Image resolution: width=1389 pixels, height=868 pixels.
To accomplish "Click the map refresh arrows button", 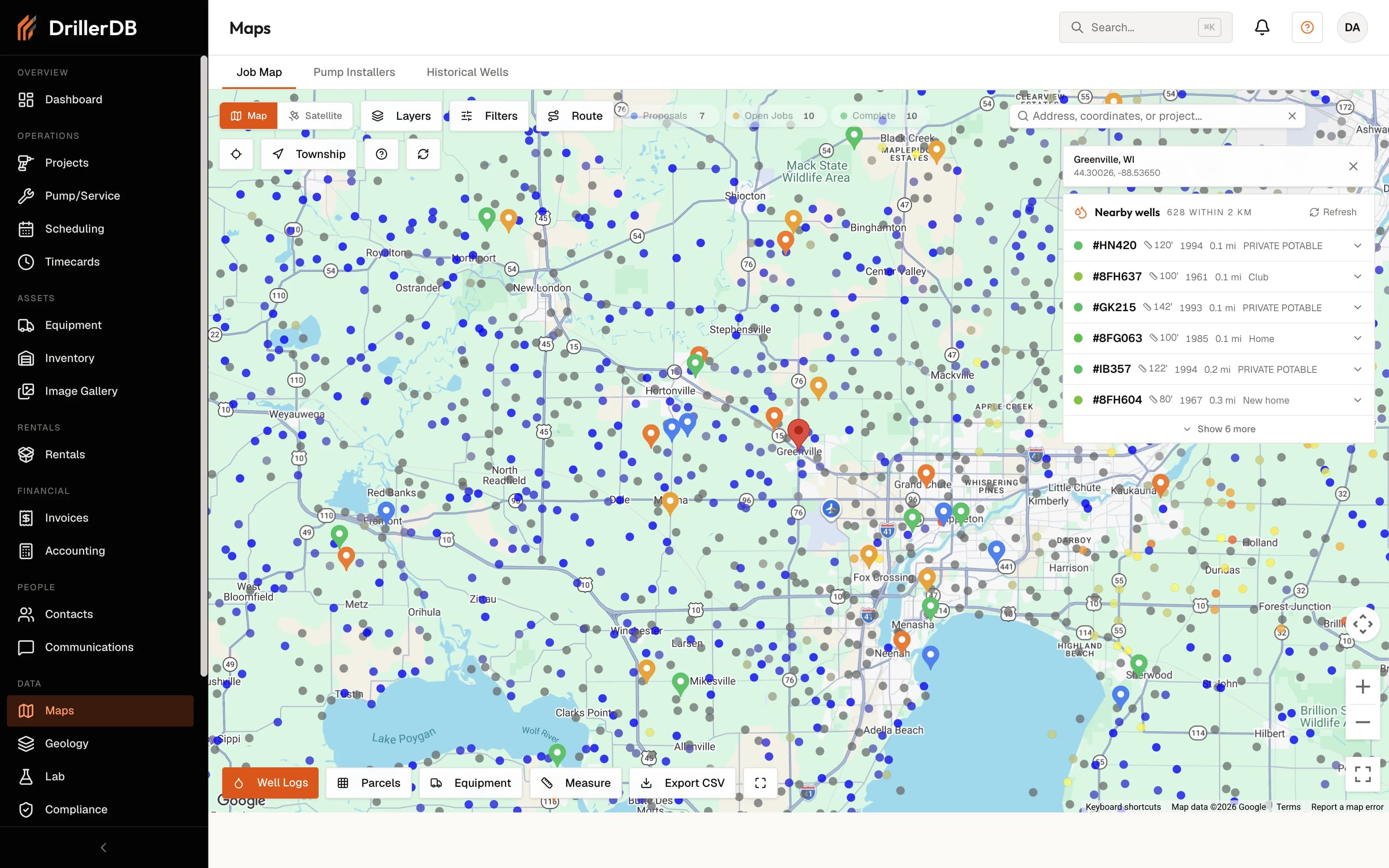I will coord(423,154).
